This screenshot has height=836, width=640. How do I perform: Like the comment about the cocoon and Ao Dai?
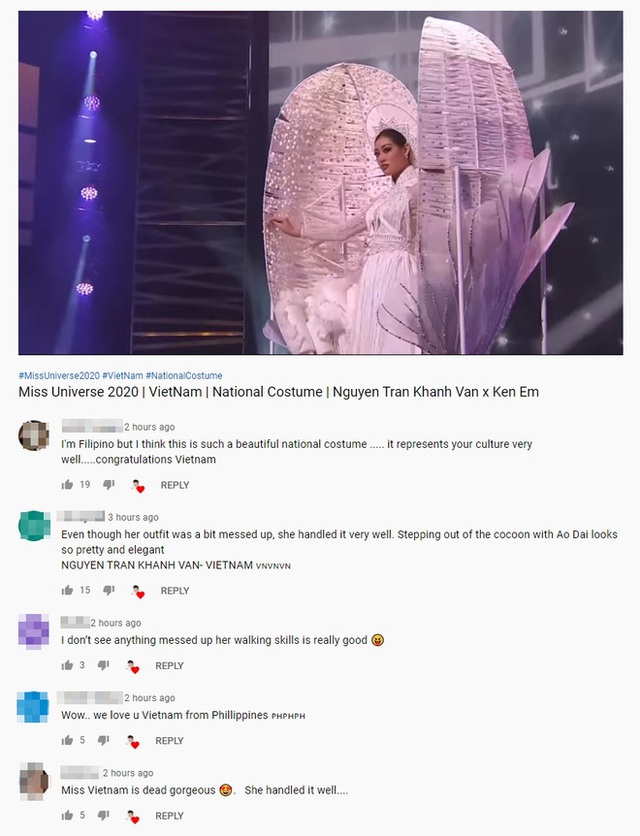(67, 590)
